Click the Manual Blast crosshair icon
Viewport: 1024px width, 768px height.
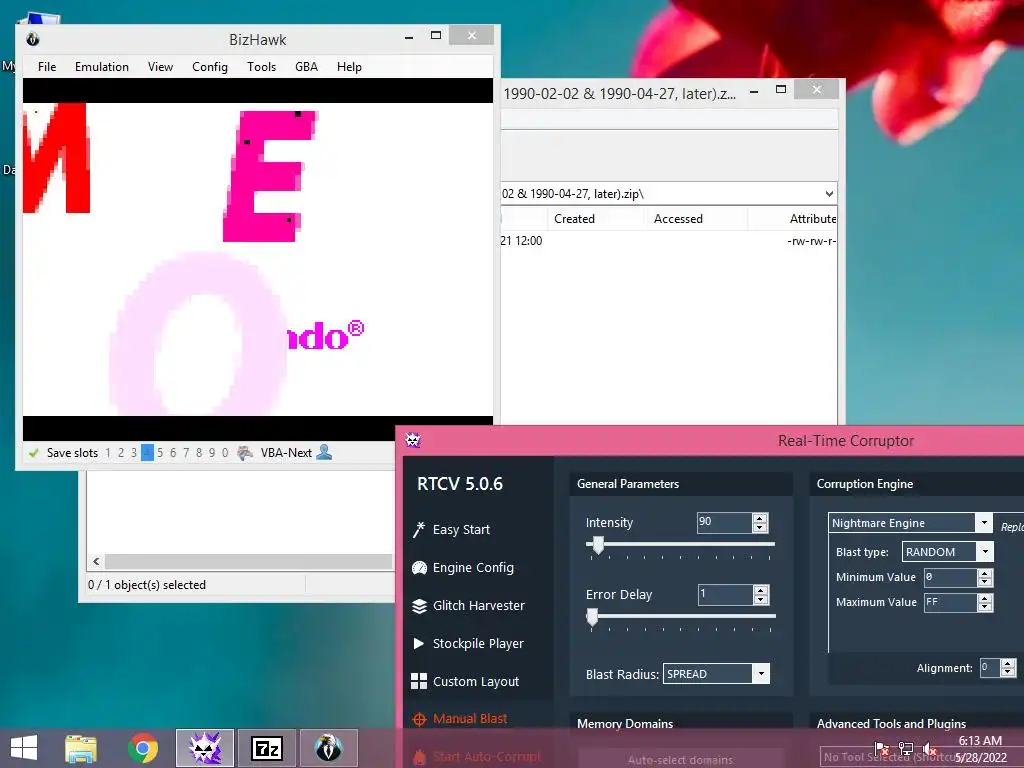(419, 720)
